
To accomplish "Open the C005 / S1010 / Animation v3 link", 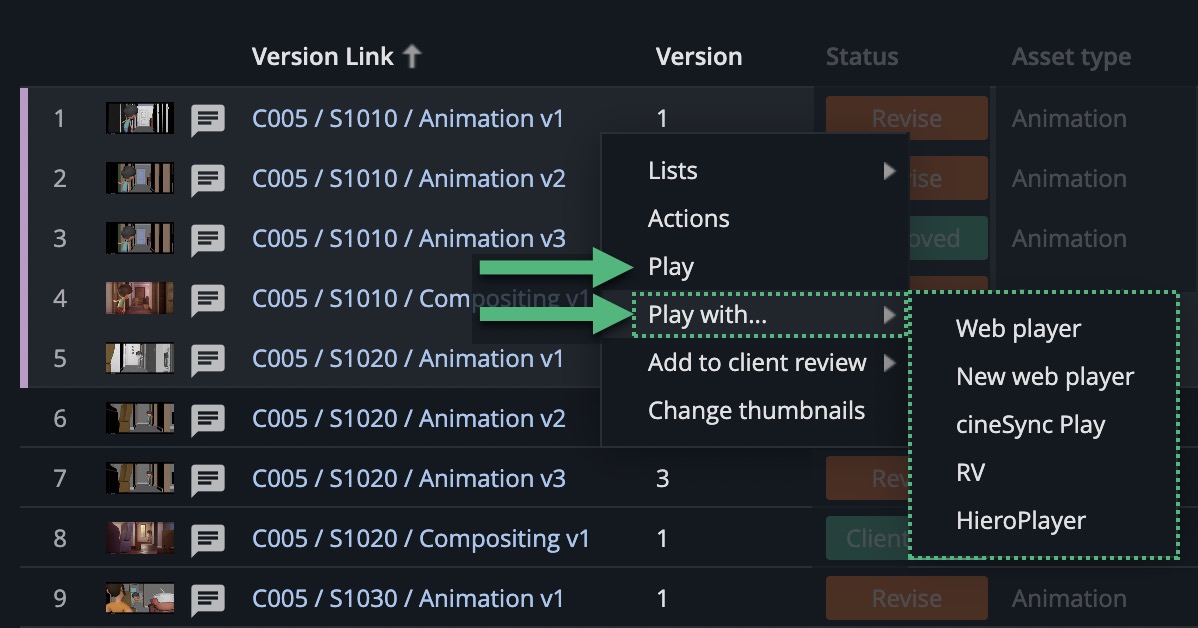I will [x=409, y=239].
